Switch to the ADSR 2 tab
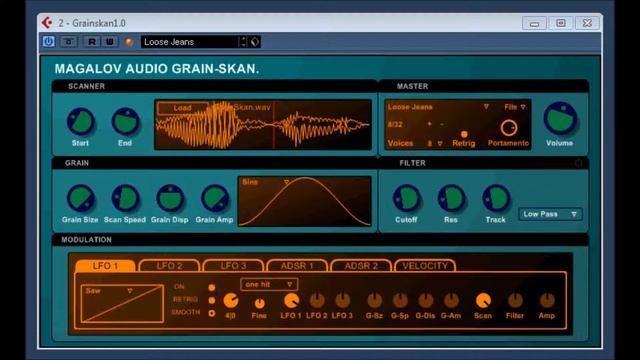640x360 pixels. (361, 266)
